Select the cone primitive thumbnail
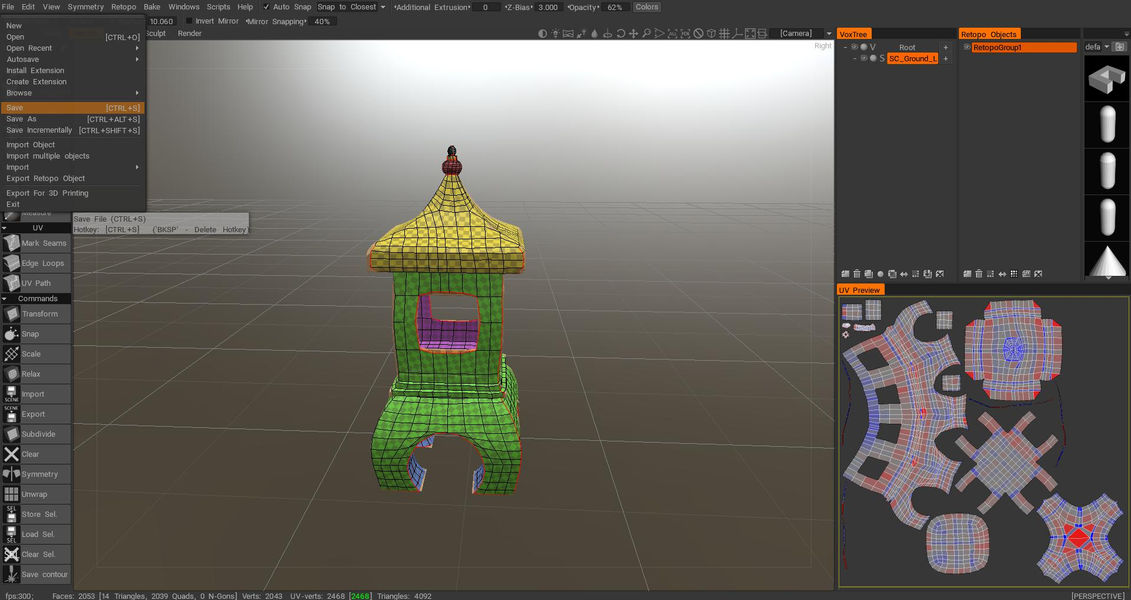Screen dimensions: 1131x600 coord(1106,260)
